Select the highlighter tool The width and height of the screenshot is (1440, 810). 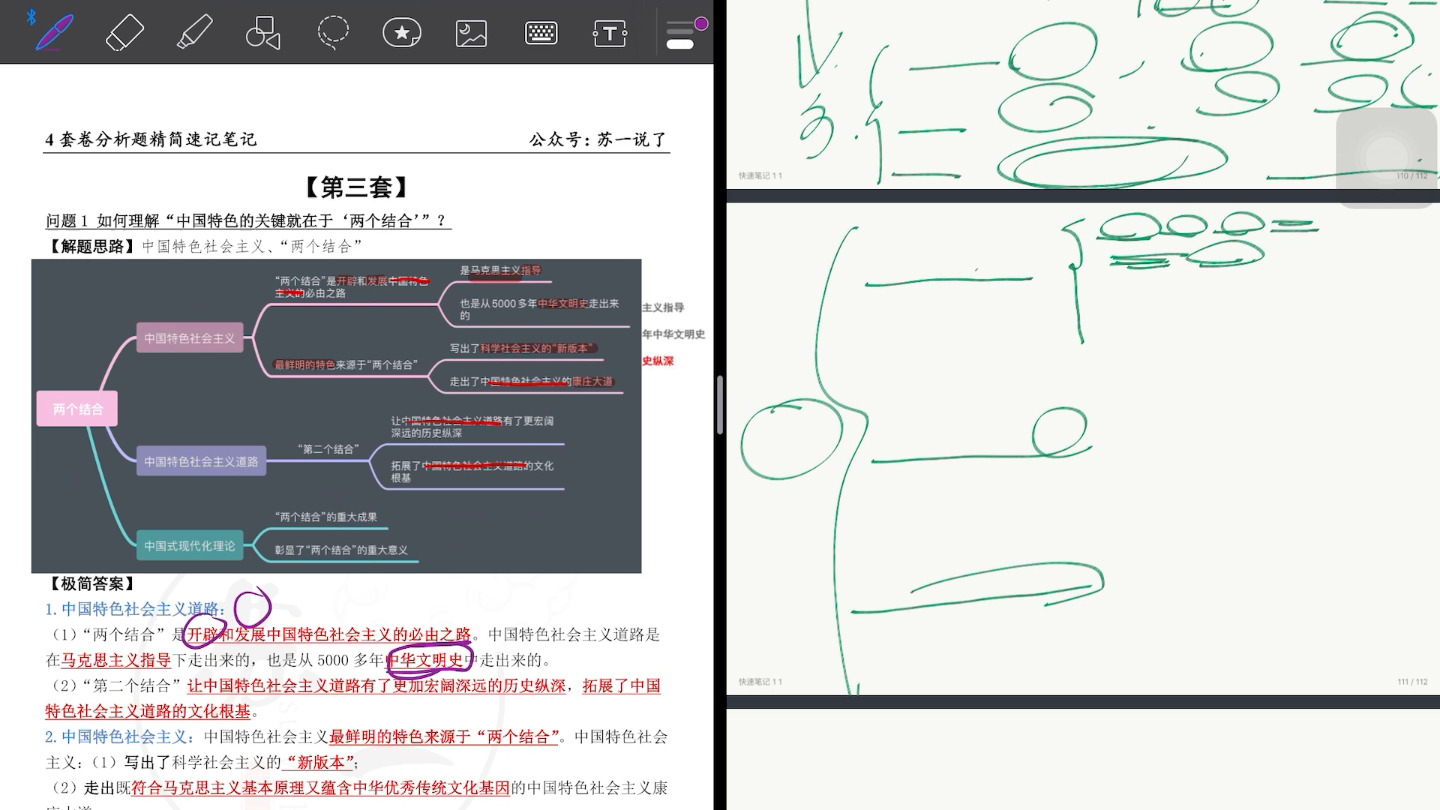pyautogui.click(x=194, y=32)
